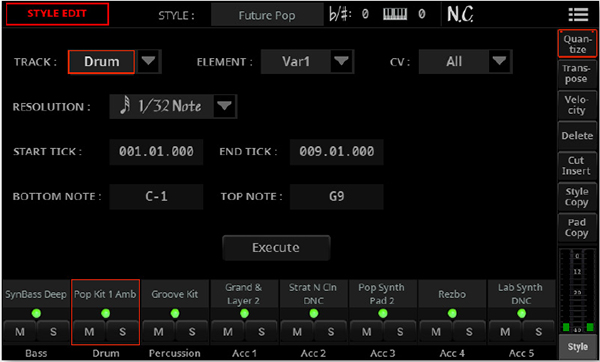Click the output level meter
This screenshot has height=362, width=600.
(x=577, y=290)
